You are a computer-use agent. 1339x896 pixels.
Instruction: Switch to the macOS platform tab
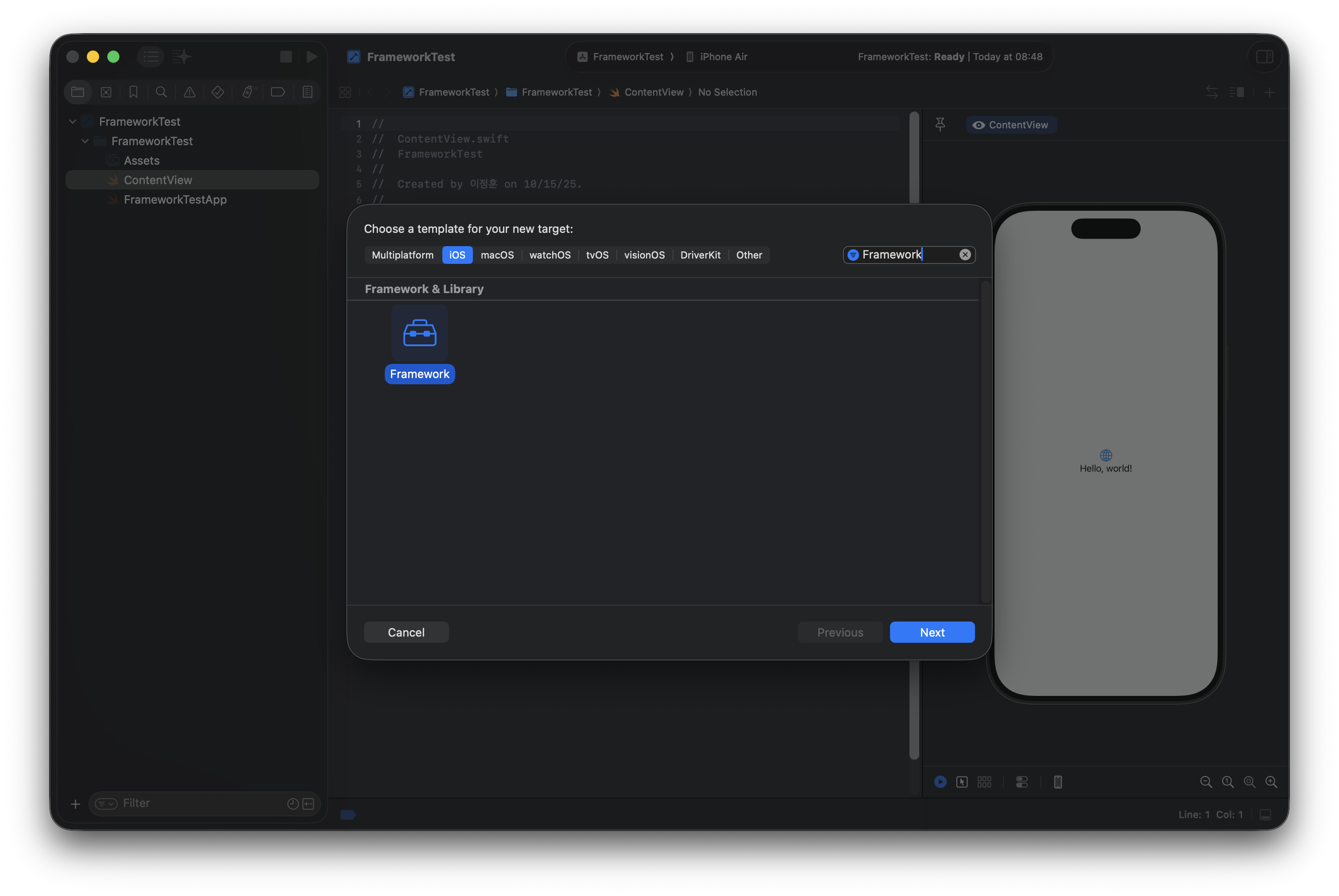[x=497, y=255]
